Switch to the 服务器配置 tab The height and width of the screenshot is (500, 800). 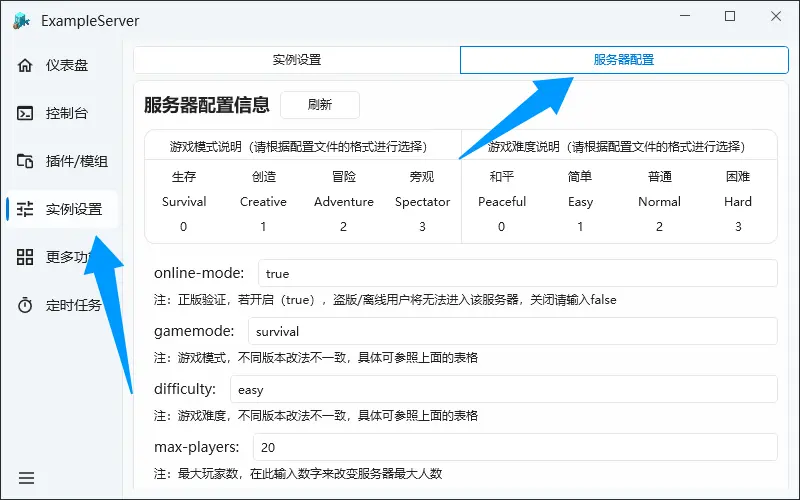click(624, 60)
